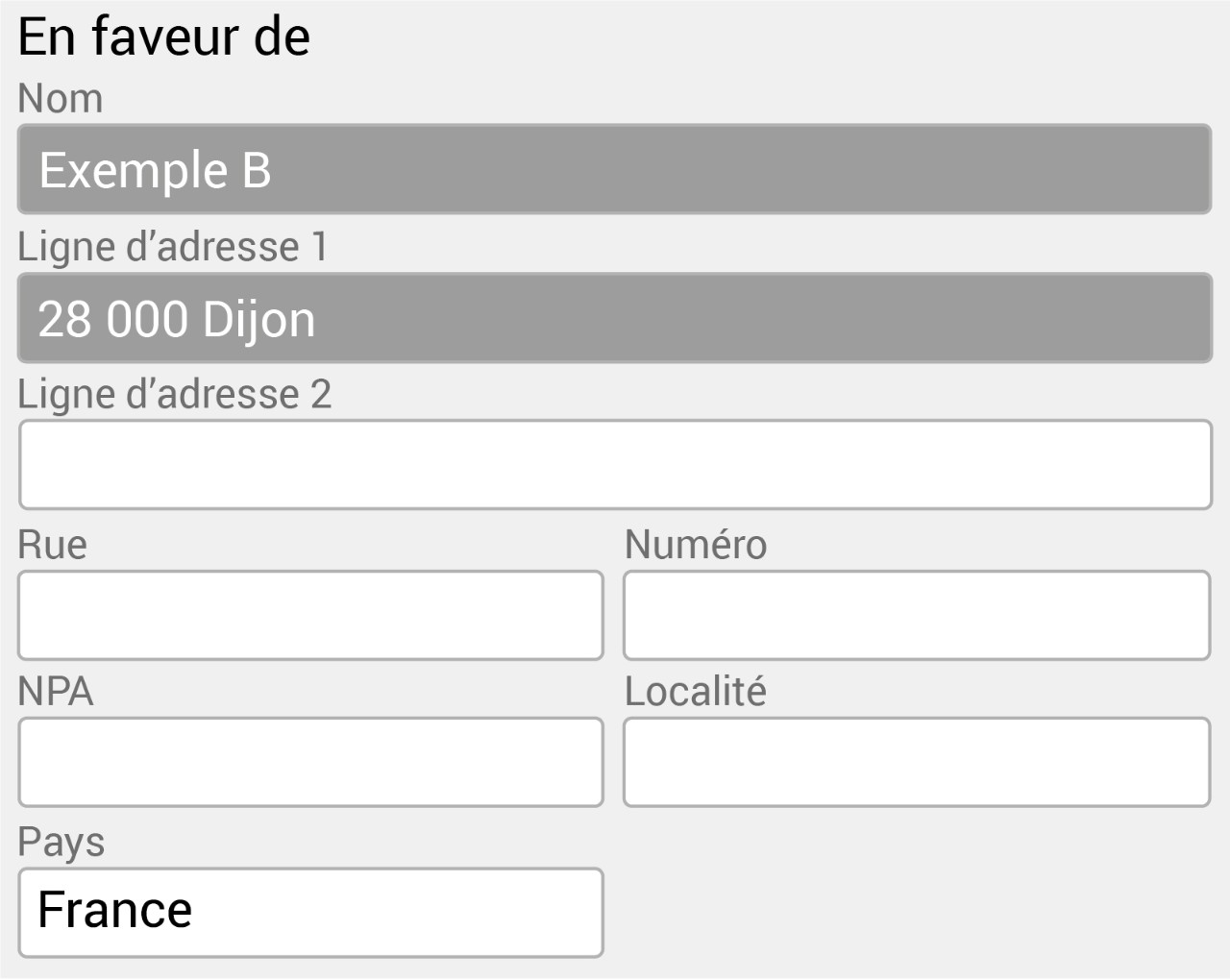Click the 'Numéro' label

pos(696,545)
